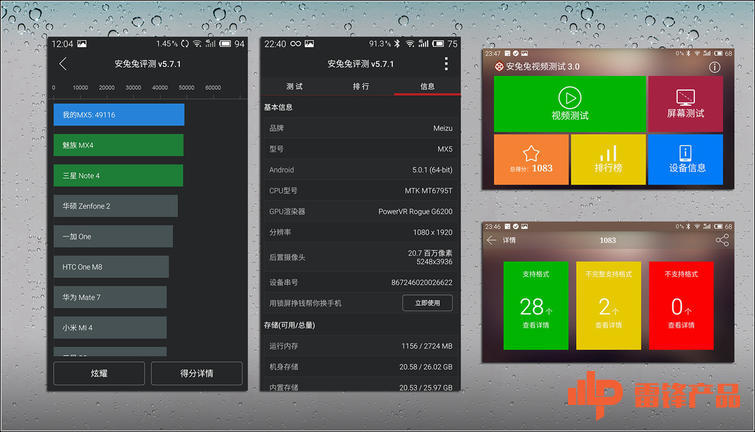Click the 运行内存 1156 / 2724 MB row
Screen dimensions: 755x432
pos(360,346)
